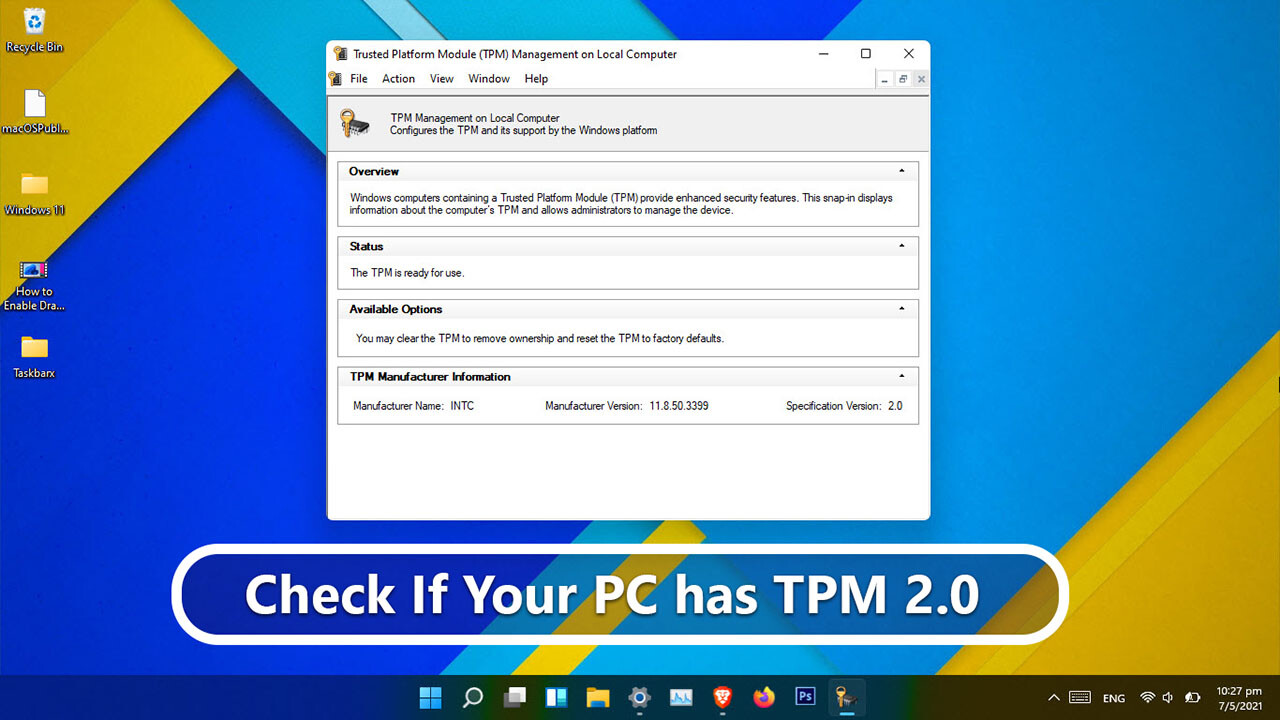Open taskbar Search
This screenshot has width=1280, height=720.
[x=473, y=697]
